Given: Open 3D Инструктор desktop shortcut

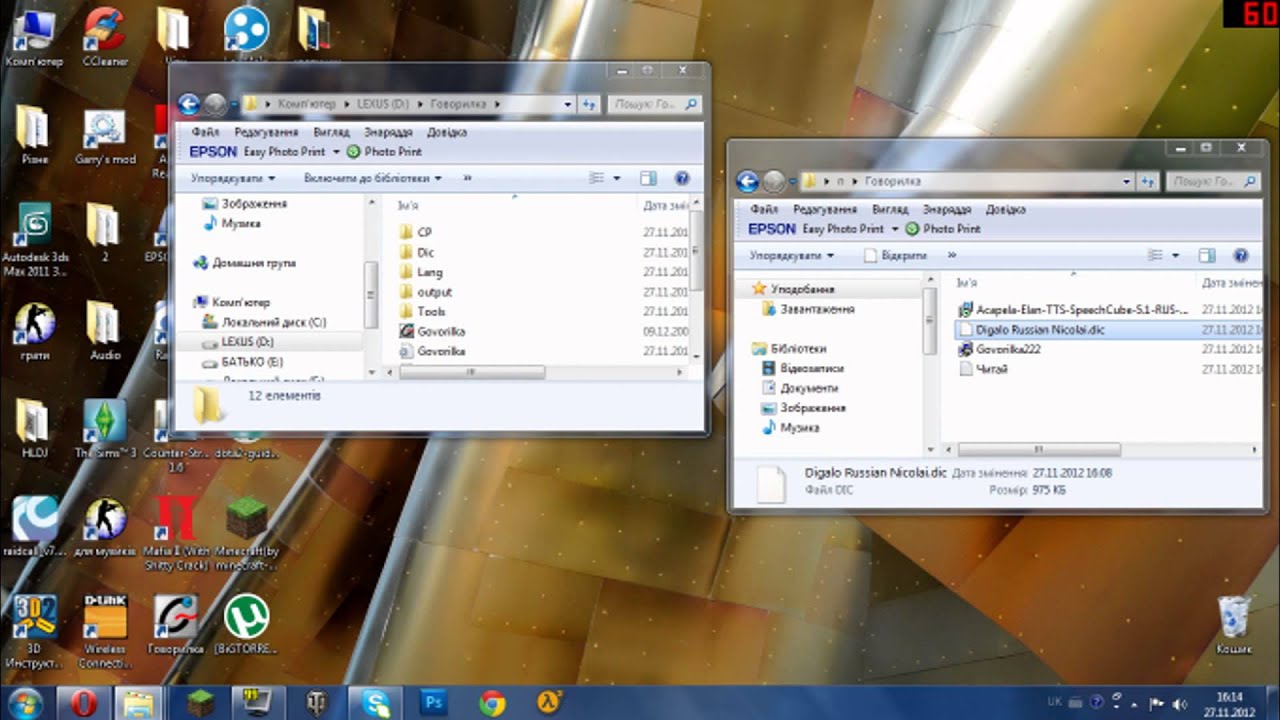Looking at the screenshot, I should 34,630.
